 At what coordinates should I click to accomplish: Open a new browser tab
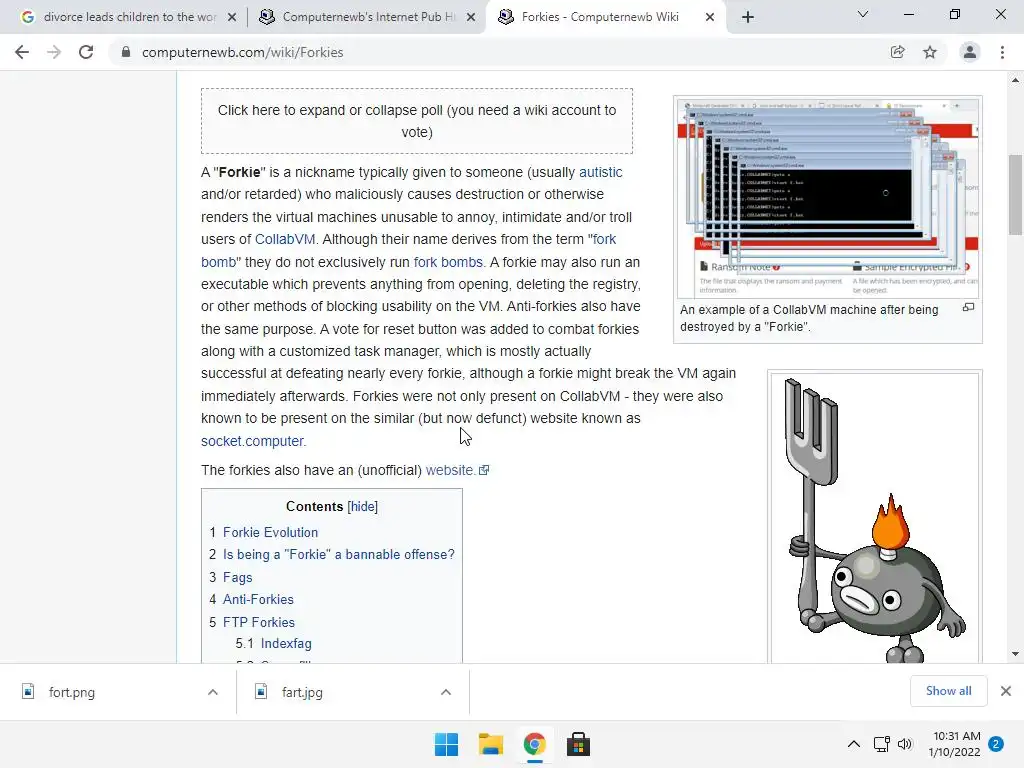748,17
